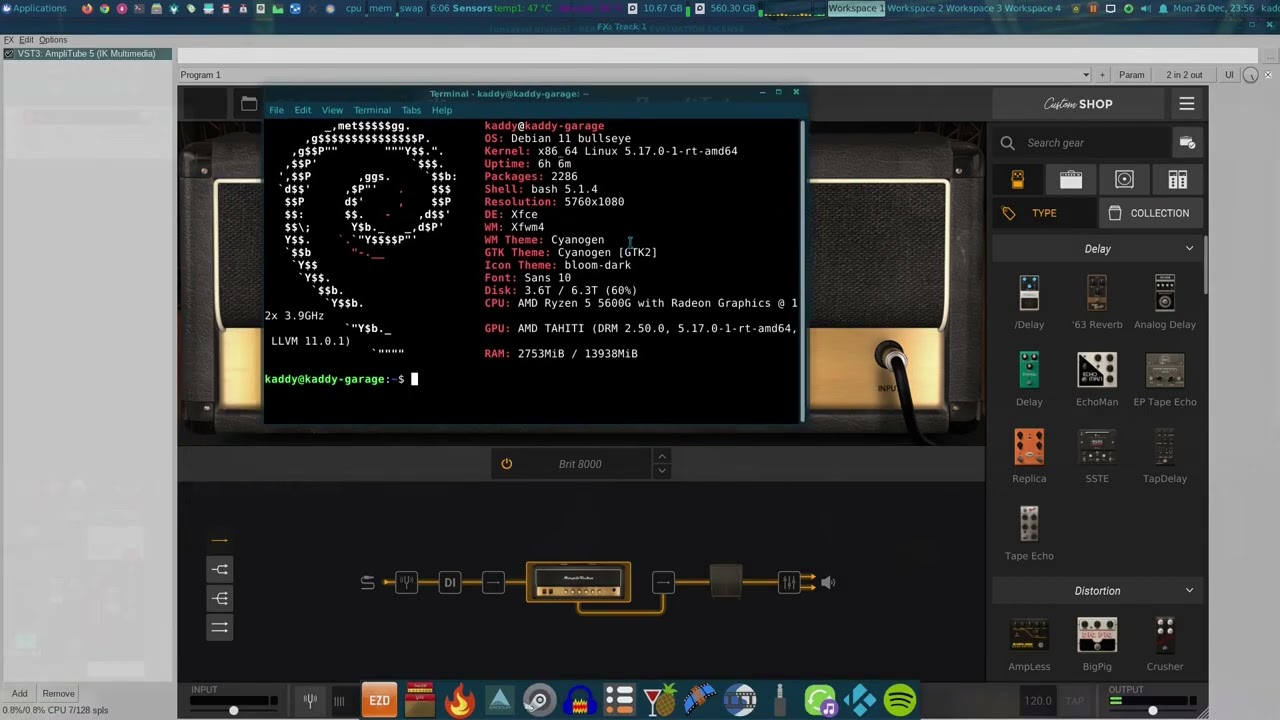This screenshot has height=720, width=1280.
Task: Launch Audacity headphones icon in dock
Action: (x=579, y=700)
